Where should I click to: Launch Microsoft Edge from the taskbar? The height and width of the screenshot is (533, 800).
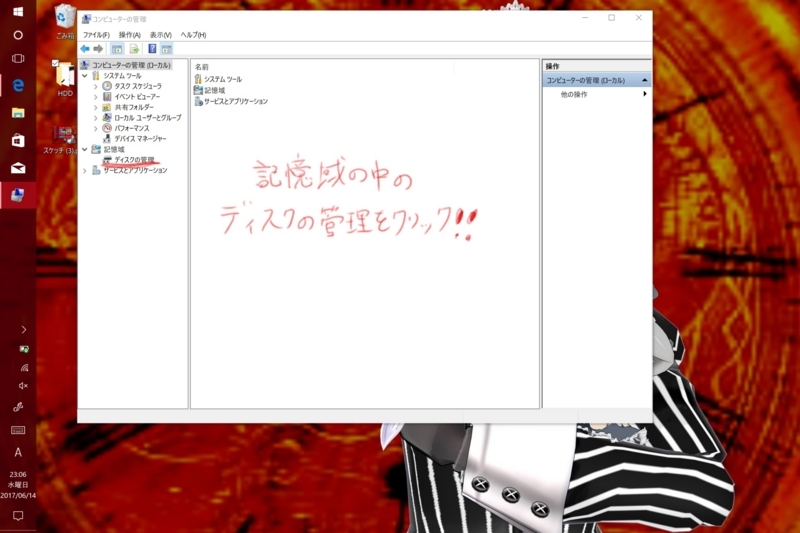click(18, 85)
